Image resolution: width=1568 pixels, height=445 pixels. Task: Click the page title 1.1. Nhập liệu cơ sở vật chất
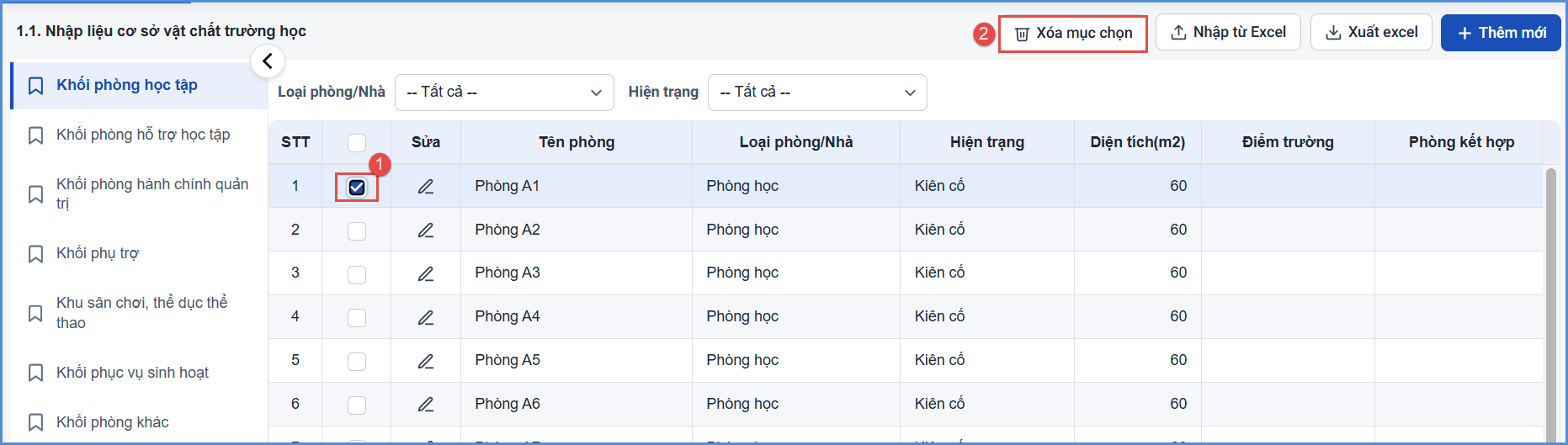[161, 31]
